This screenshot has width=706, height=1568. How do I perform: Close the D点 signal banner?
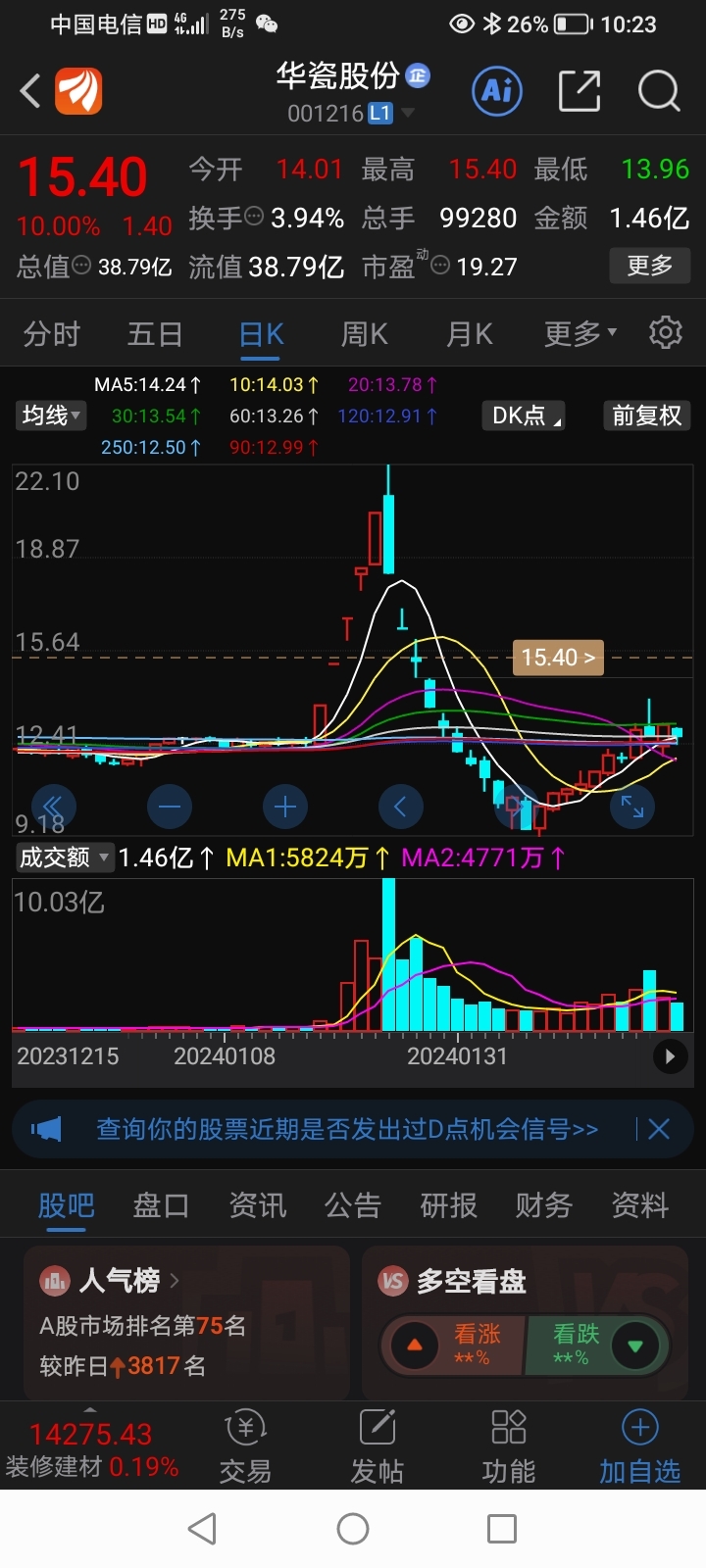click(659, 1129)
